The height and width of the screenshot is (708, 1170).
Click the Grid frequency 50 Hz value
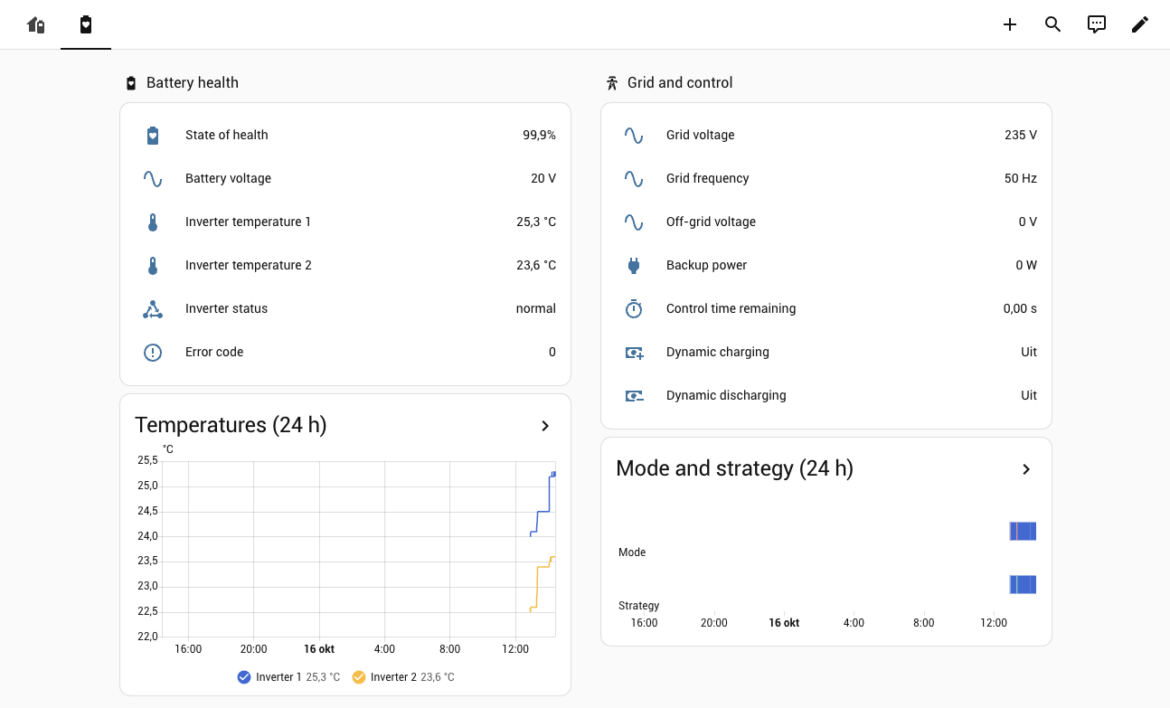[1020, 178]
